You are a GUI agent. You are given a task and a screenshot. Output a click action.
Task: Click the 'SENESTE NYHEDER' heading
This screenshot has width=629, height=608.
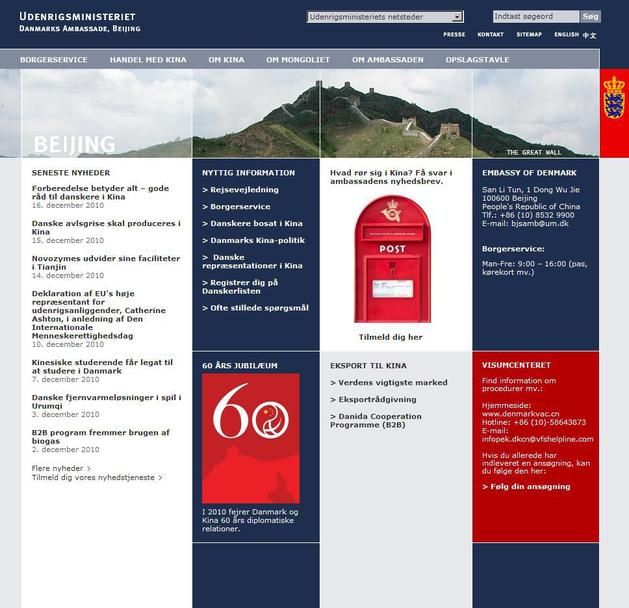pos(71,173)
